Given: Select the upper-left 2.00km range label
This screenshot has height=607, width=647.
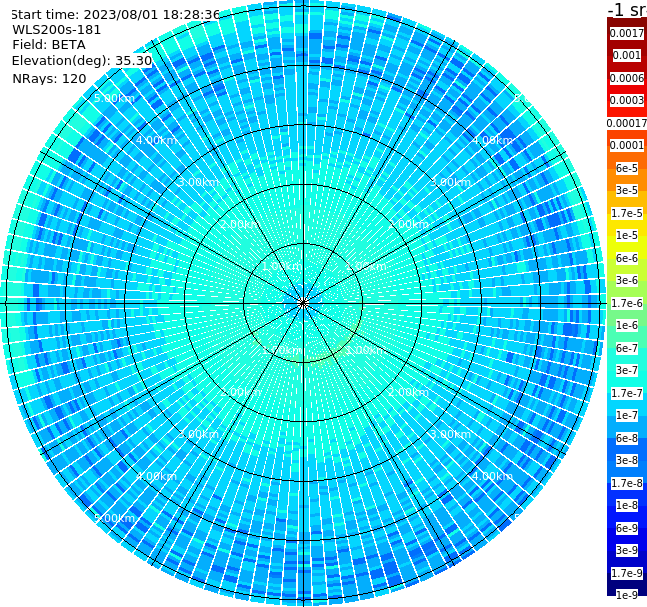Looking at the screenshot, I should (240, 224).
